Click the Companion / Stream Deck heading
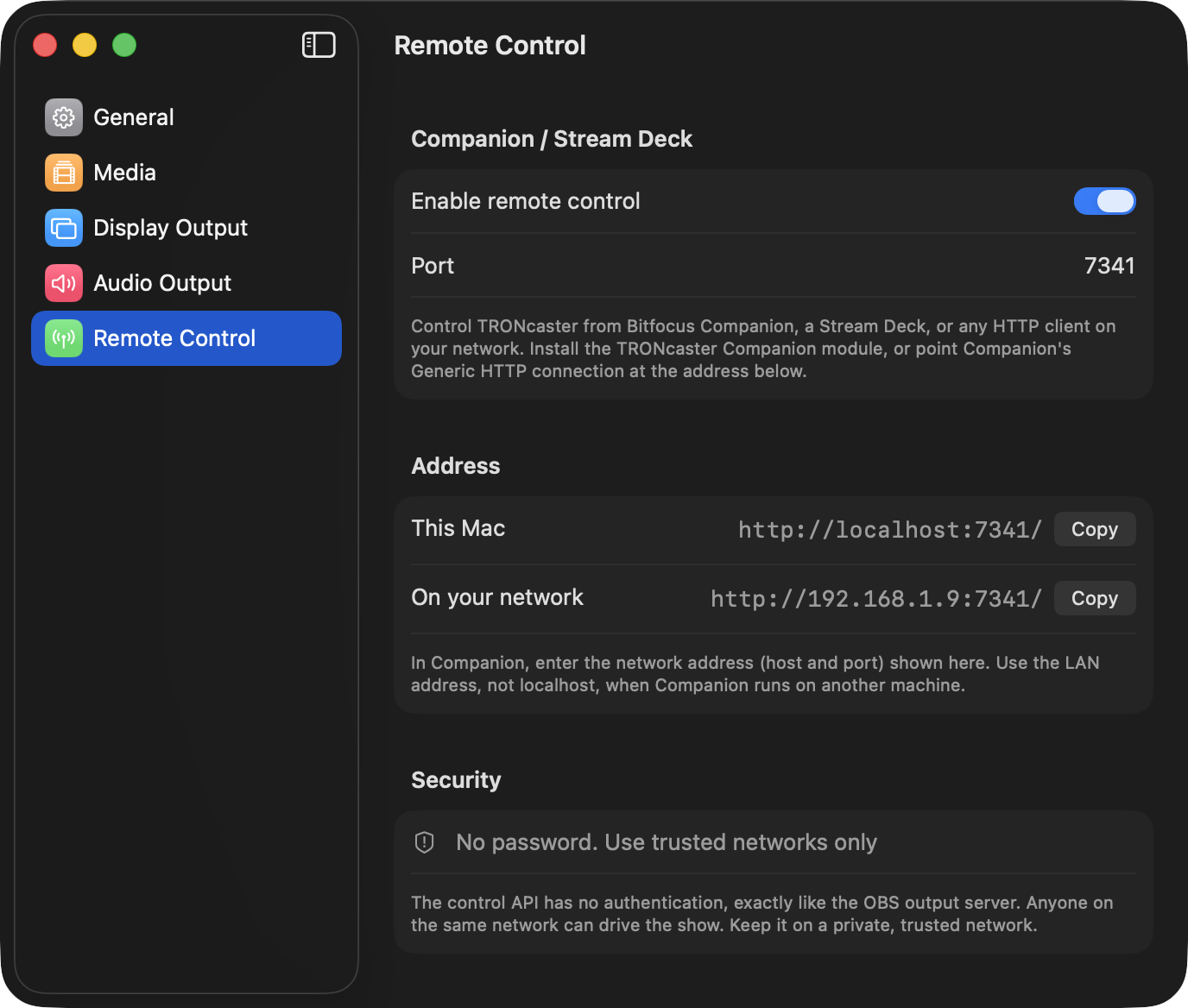 552,139
